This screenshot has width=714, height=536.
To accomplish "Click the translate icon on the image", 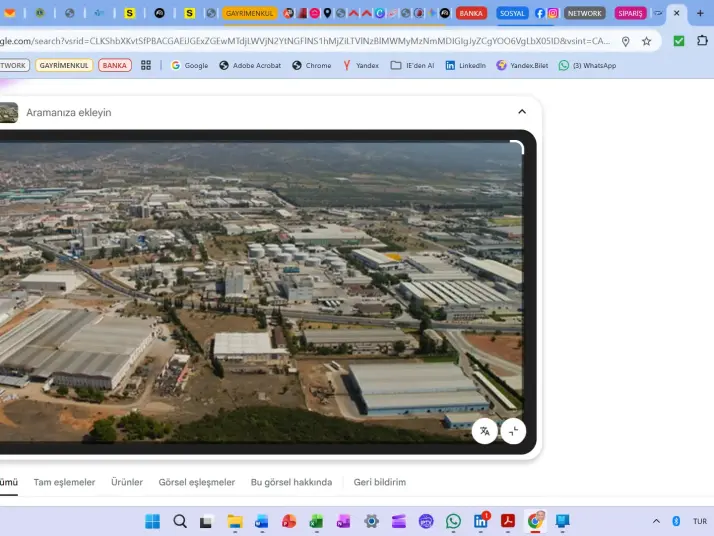I will (x=485, y=431).
